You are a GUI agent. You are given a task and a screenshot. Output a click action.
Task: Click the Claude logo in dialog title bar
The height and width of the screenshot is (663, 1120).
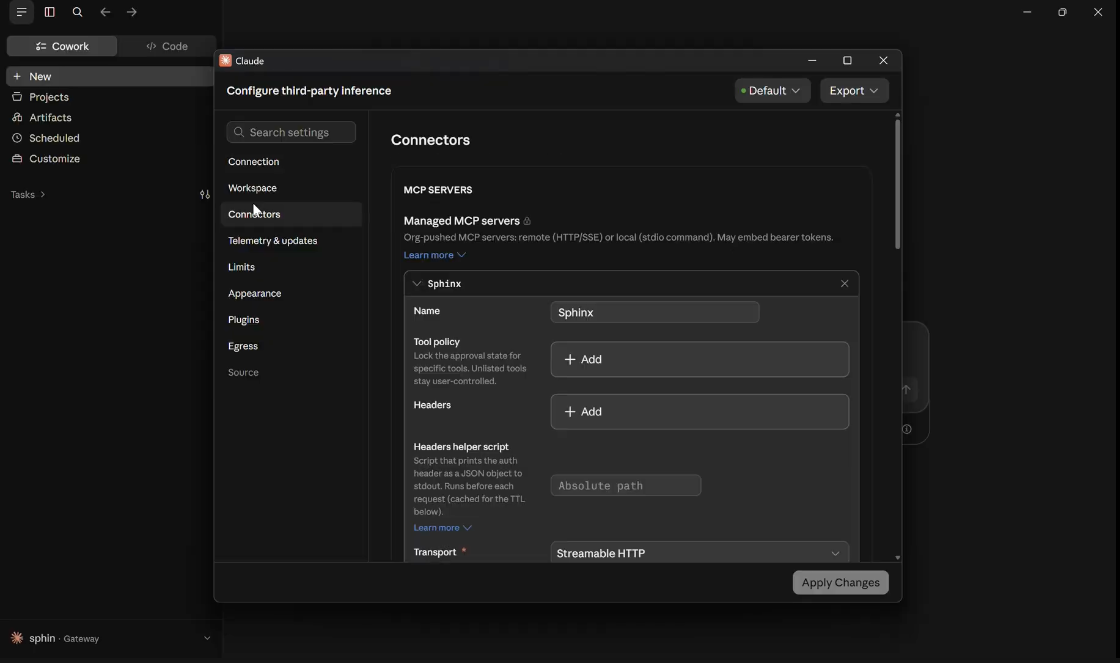click(226, 61)
